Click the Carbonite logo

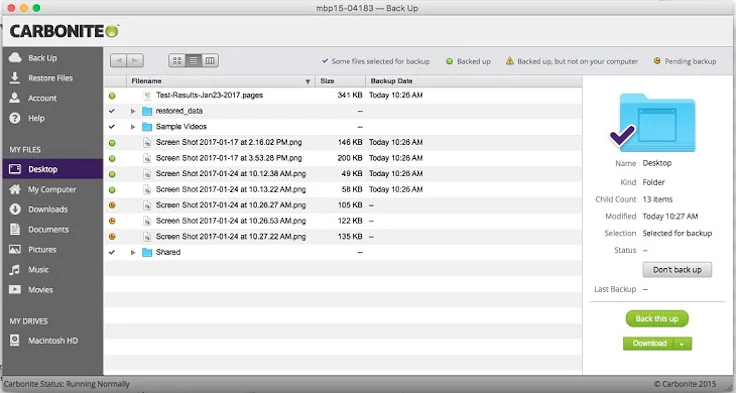tap(64, 31)
